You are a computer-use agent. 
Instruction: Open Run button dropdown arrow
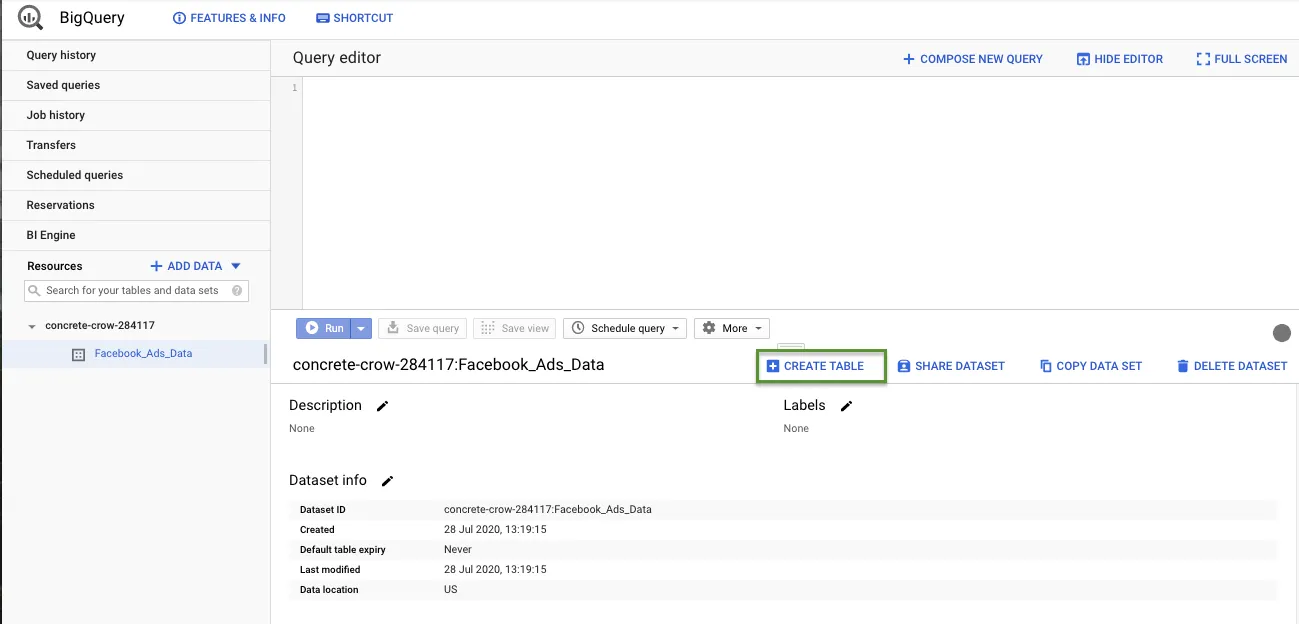coord(361,328)
